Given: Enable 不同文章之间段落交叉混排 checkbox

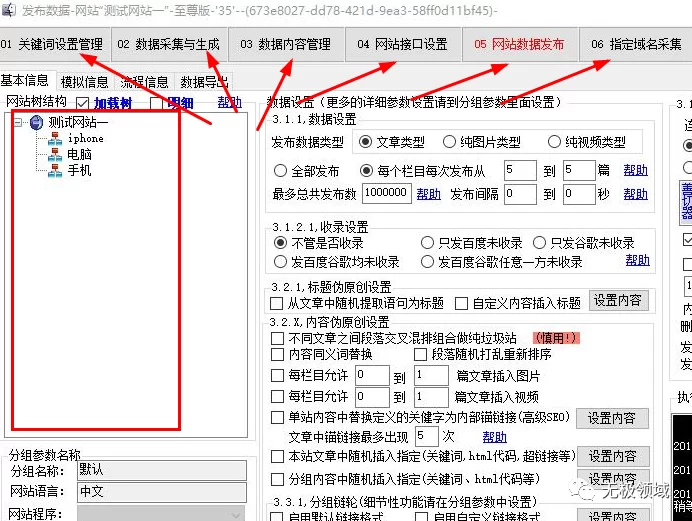Looking at the screenshot, I should point(277,338).
